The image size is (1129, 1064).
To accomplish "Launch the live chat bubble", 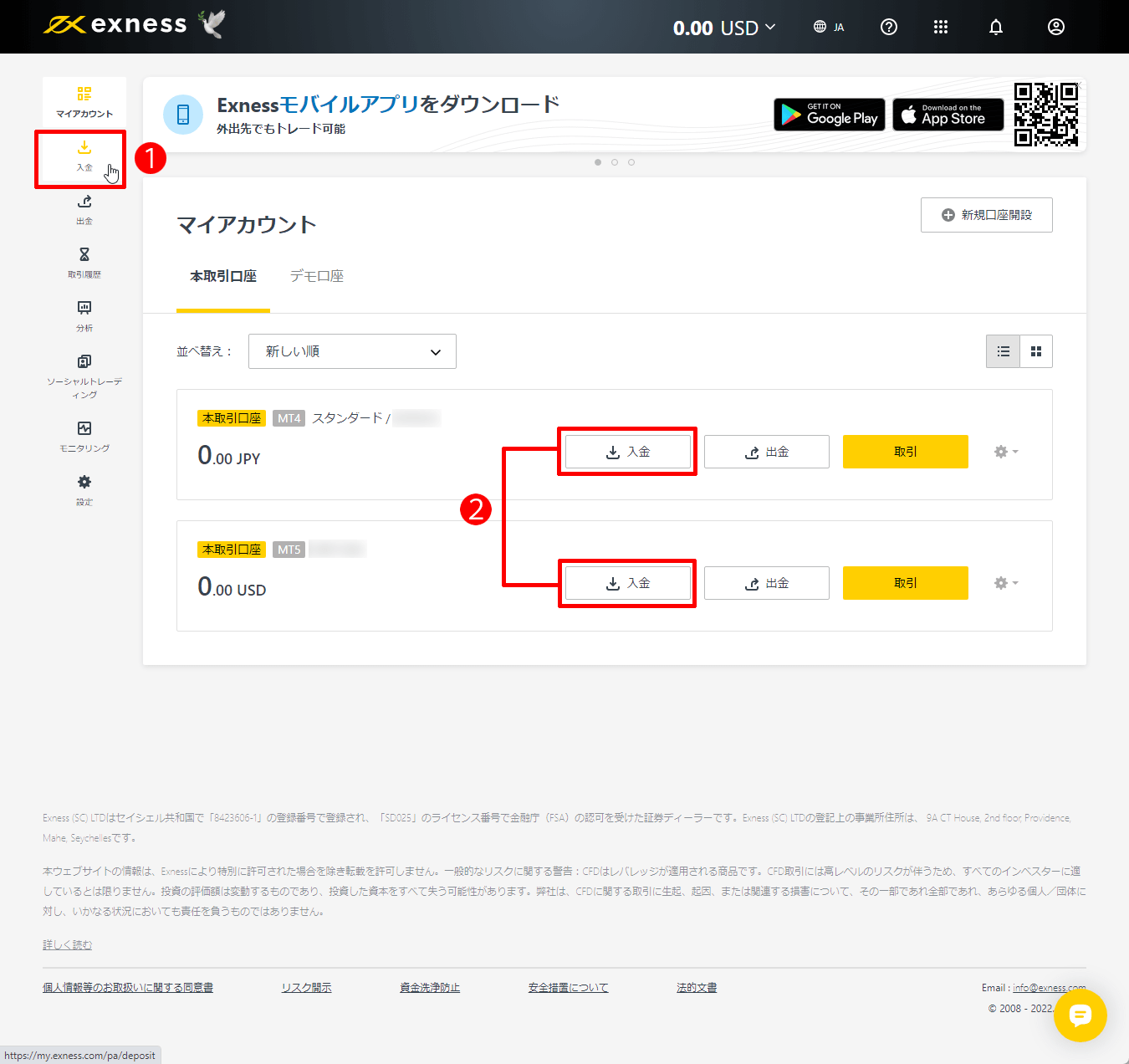I will tap(1080, 1015).
